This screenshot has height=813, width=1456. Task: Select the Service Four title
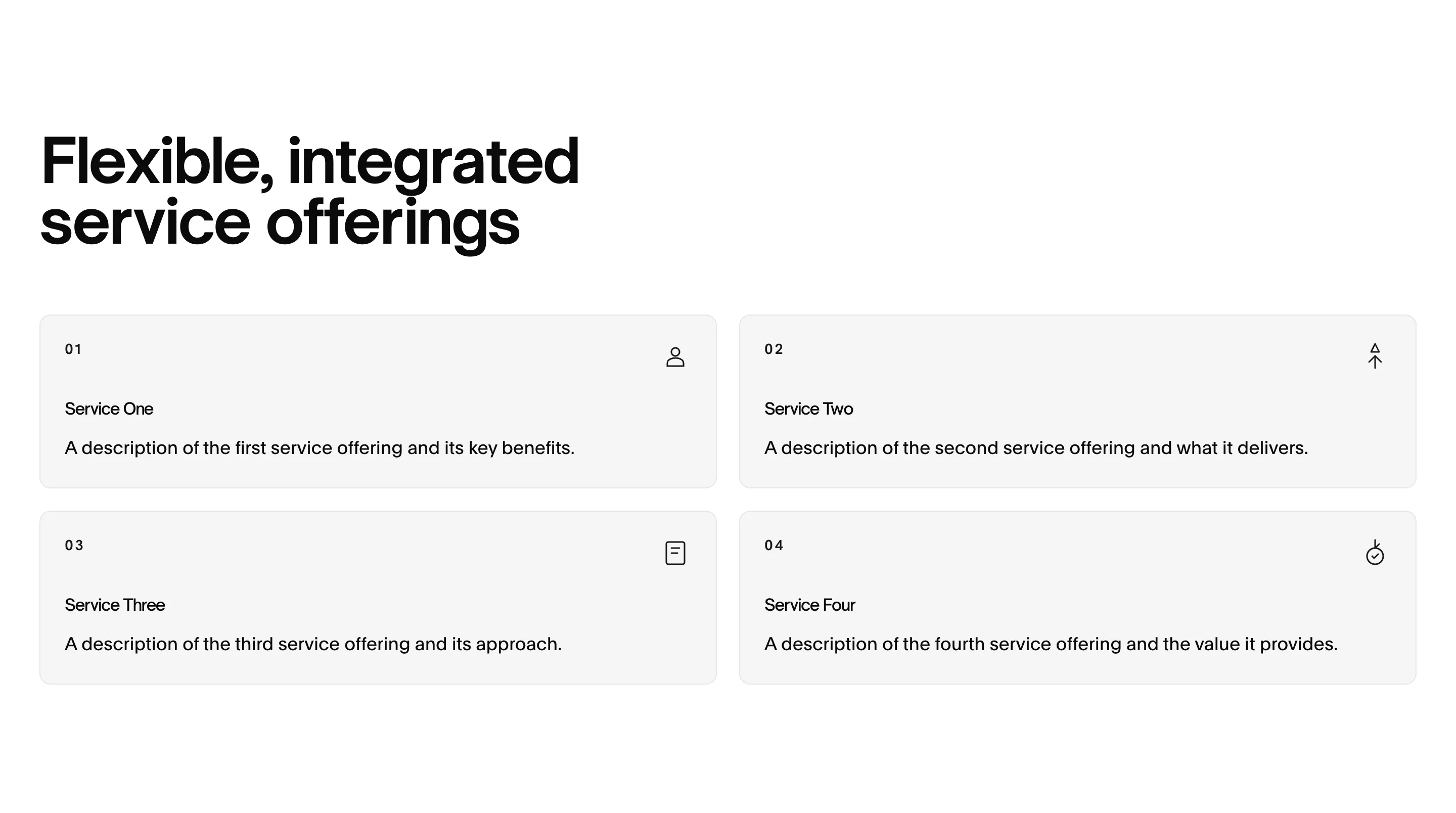click(809, 605)
